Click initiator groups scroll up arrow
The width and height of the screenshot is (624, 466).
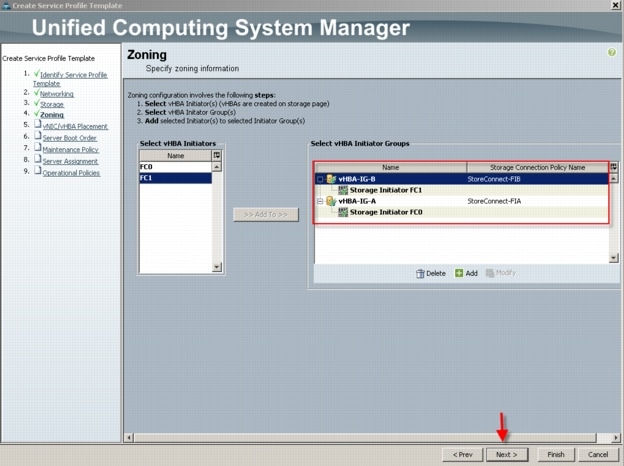[x=614, y=179]
